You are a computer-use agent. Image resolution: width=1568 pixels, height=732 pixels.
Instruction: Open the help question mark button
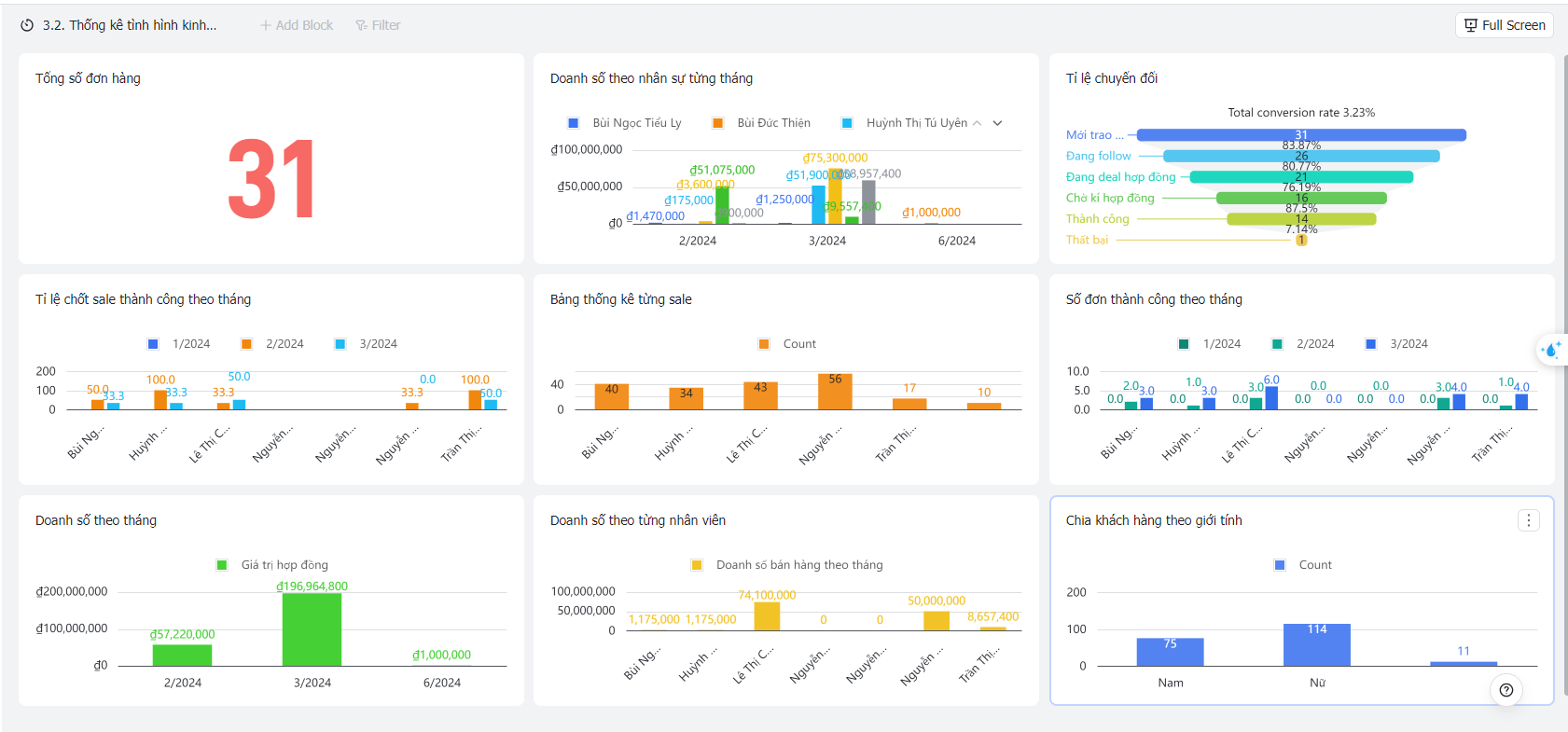click(1506, 690)
